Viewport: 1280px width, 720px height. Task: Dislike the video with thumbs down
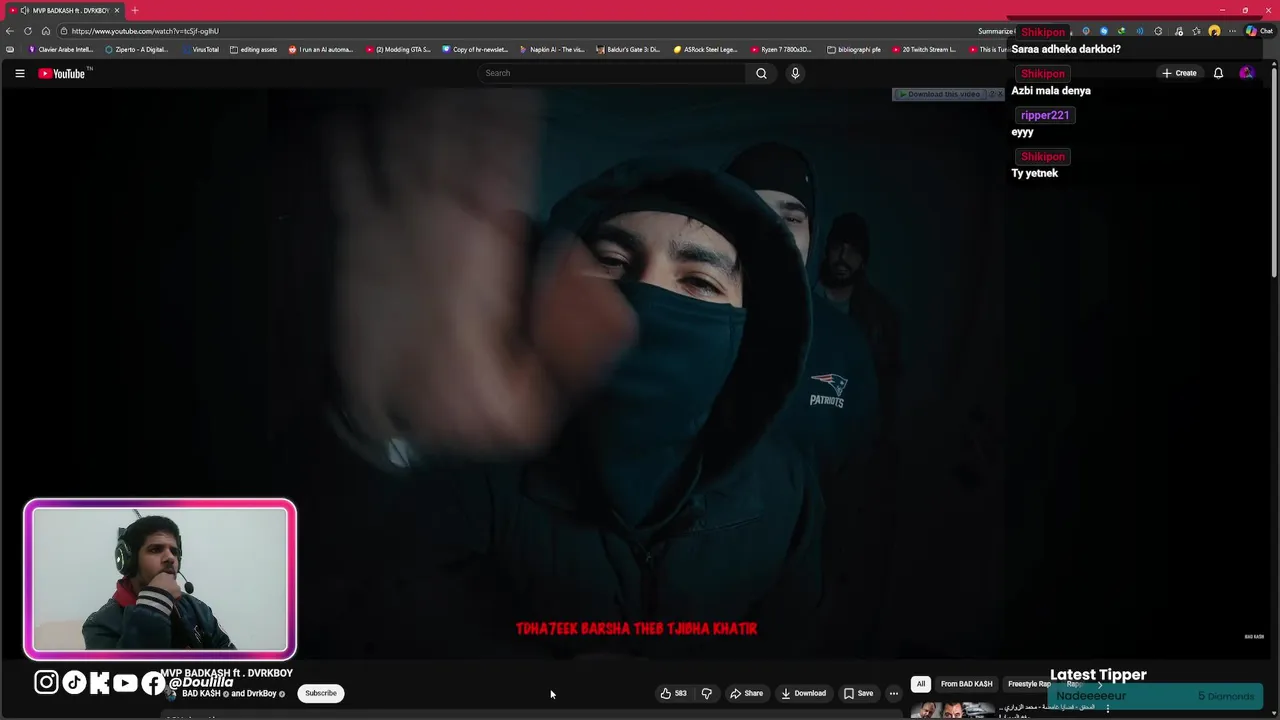point(706,693)
